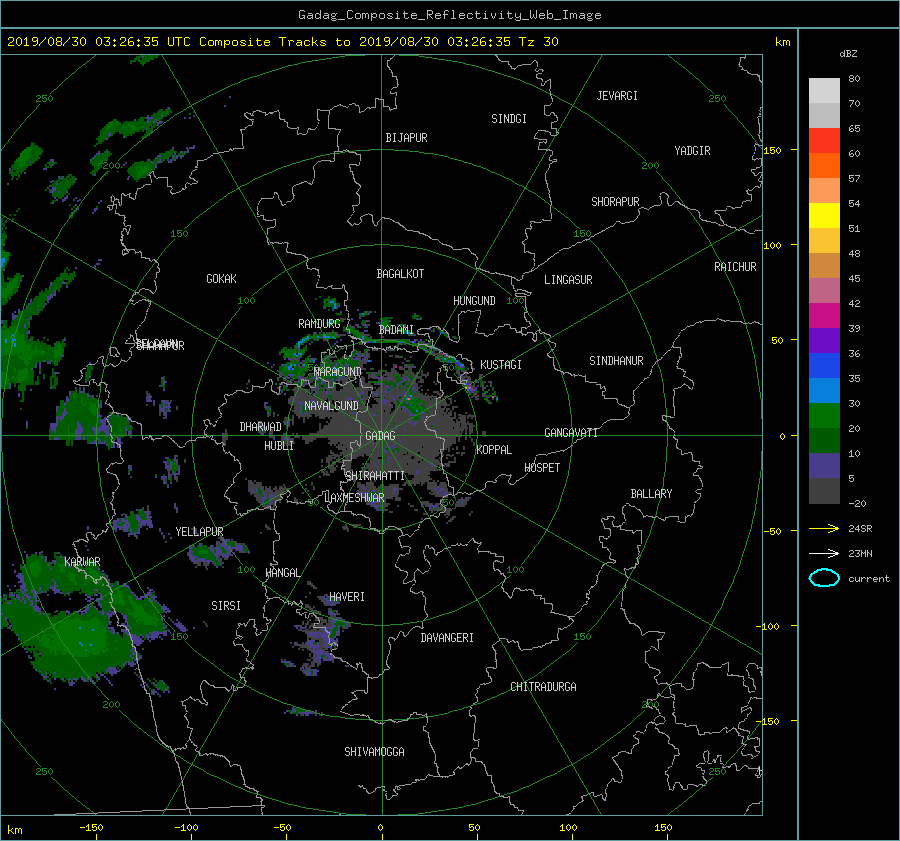
Task: Click the NAVALGUND city label
Action: [331, 405]
